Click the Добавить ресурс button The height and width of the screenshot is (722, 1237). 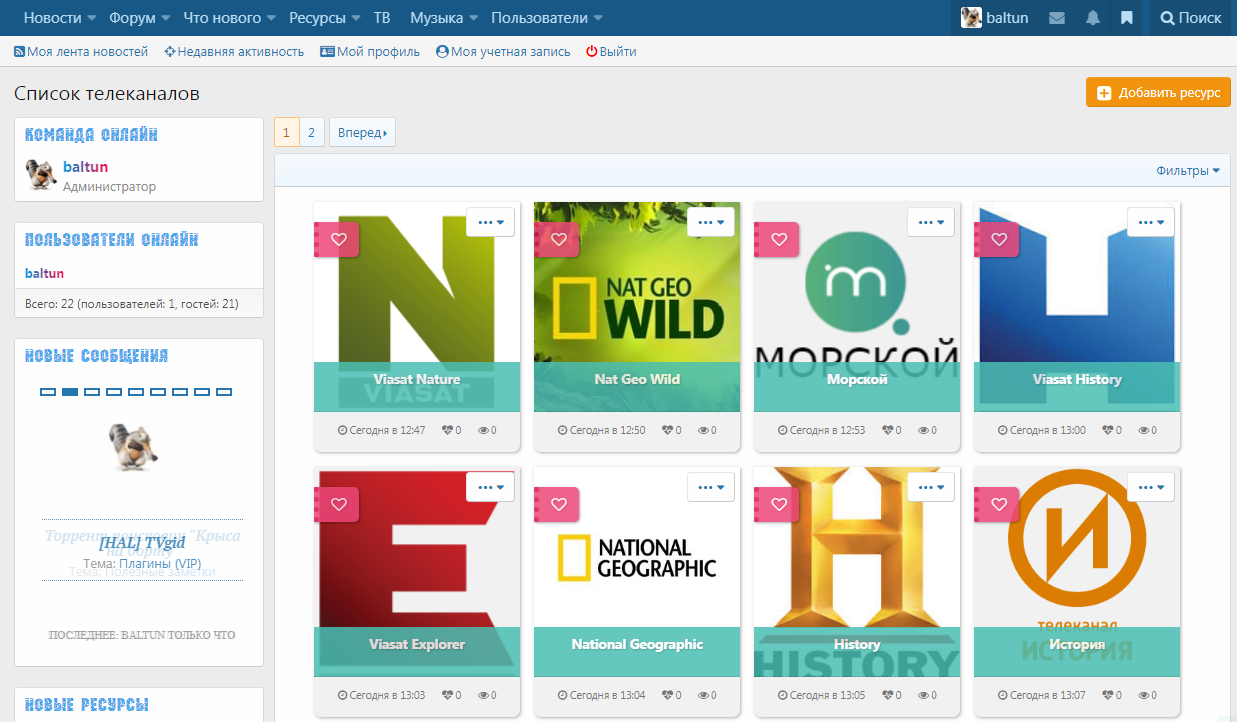point(1158,92)
